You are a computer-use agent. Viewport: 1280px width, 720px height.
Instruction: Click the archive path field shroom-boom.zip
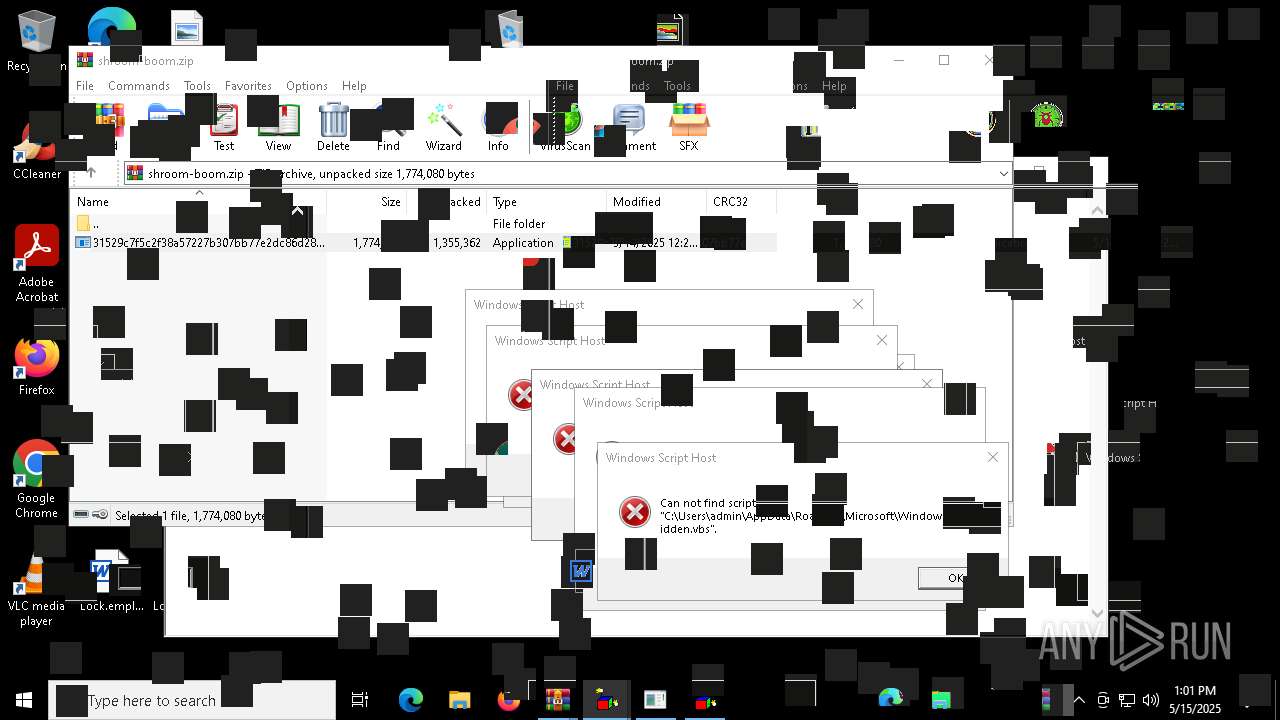click(x=566, y=174)
